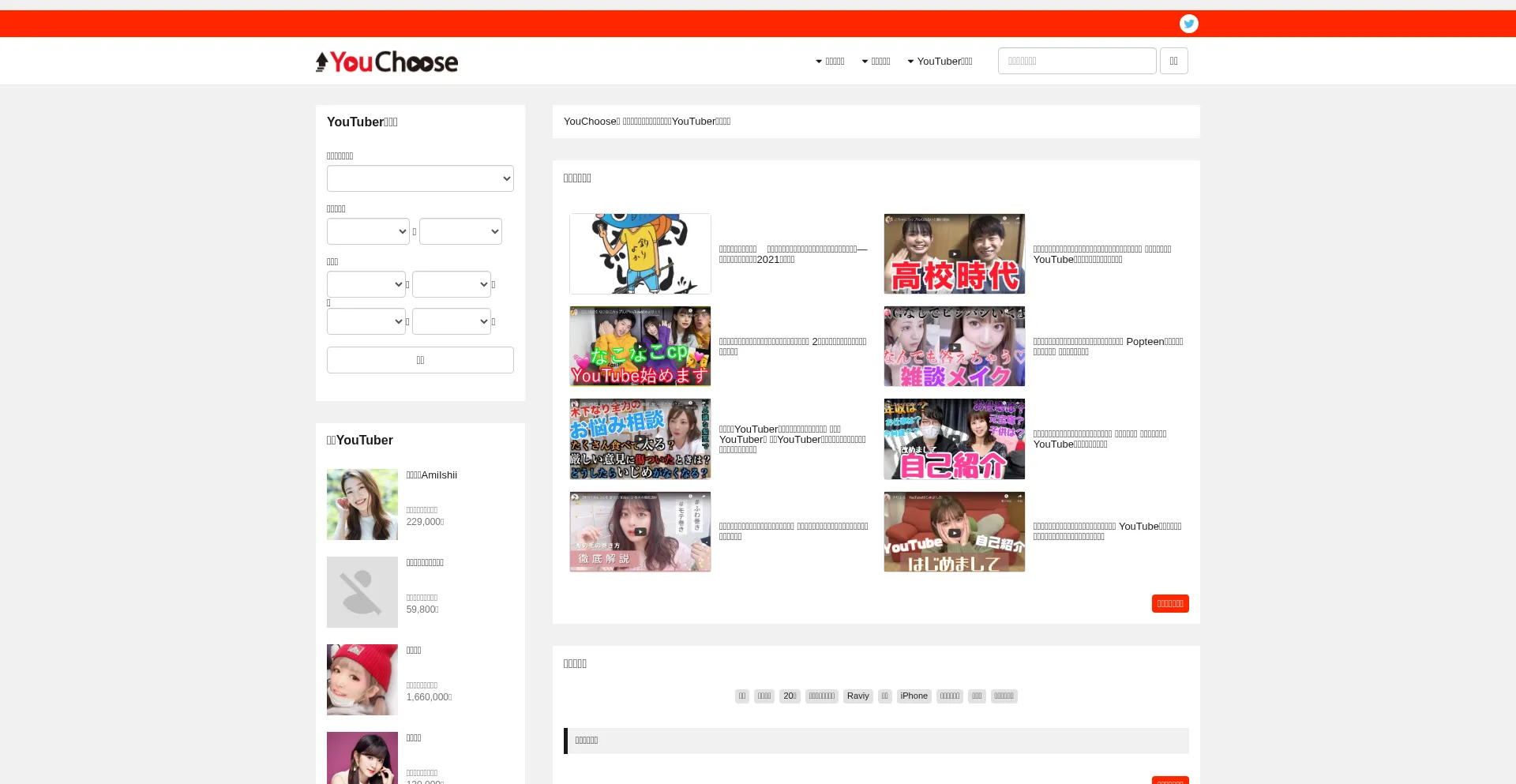Image resolution: width=1516 pixels, height=784 pixels.
Task: Play the red sofa はじめまして video
Action: pyautogui.click(x=954, y=531)
